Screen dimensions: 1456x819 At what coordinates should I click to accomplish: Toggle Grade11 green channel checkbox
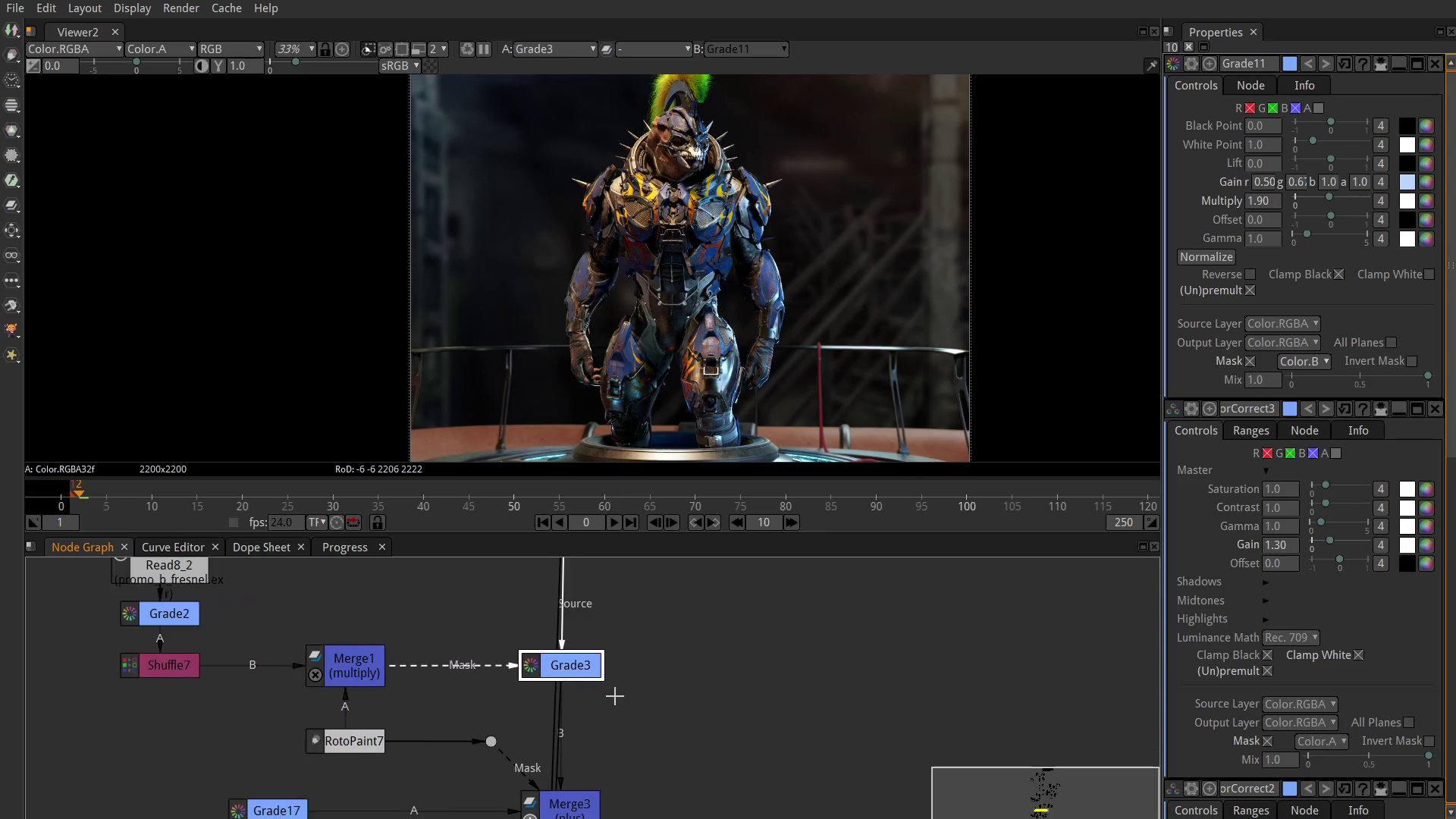point(1273,108)
